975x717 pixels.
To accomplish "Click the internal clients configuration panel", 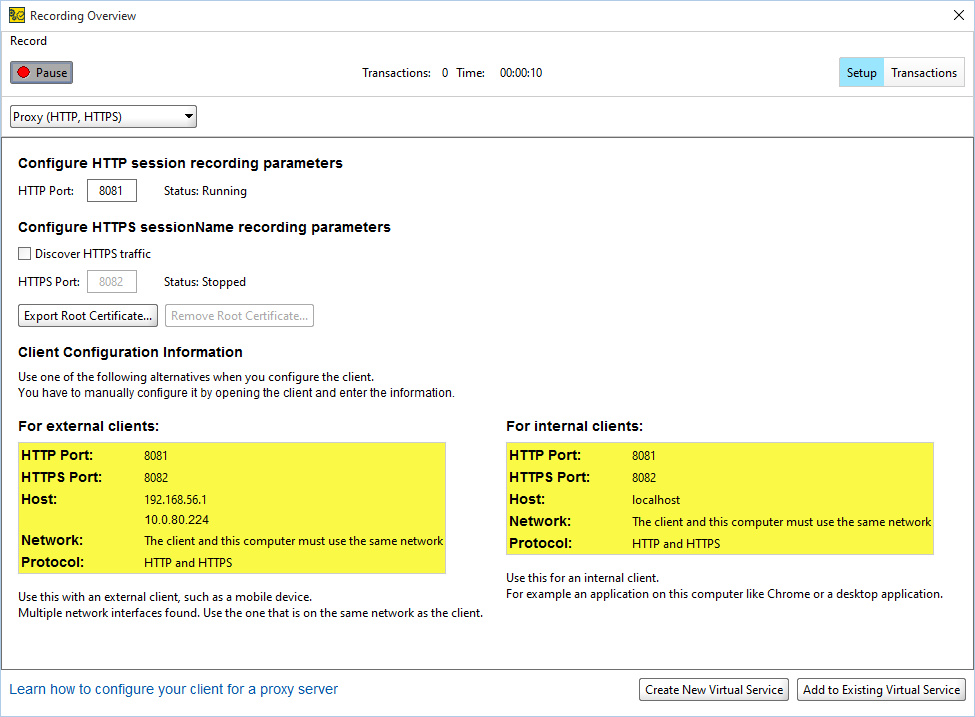I will pos(718,498).
